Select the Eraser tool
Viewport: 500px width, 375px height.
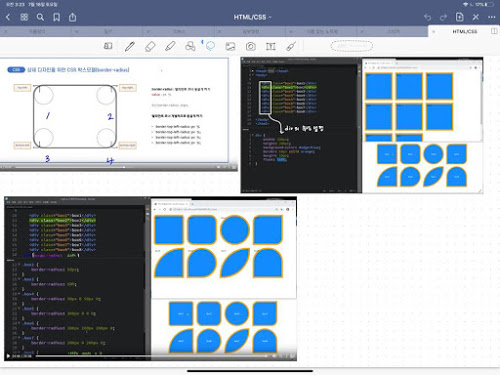(x=150, y=46)
